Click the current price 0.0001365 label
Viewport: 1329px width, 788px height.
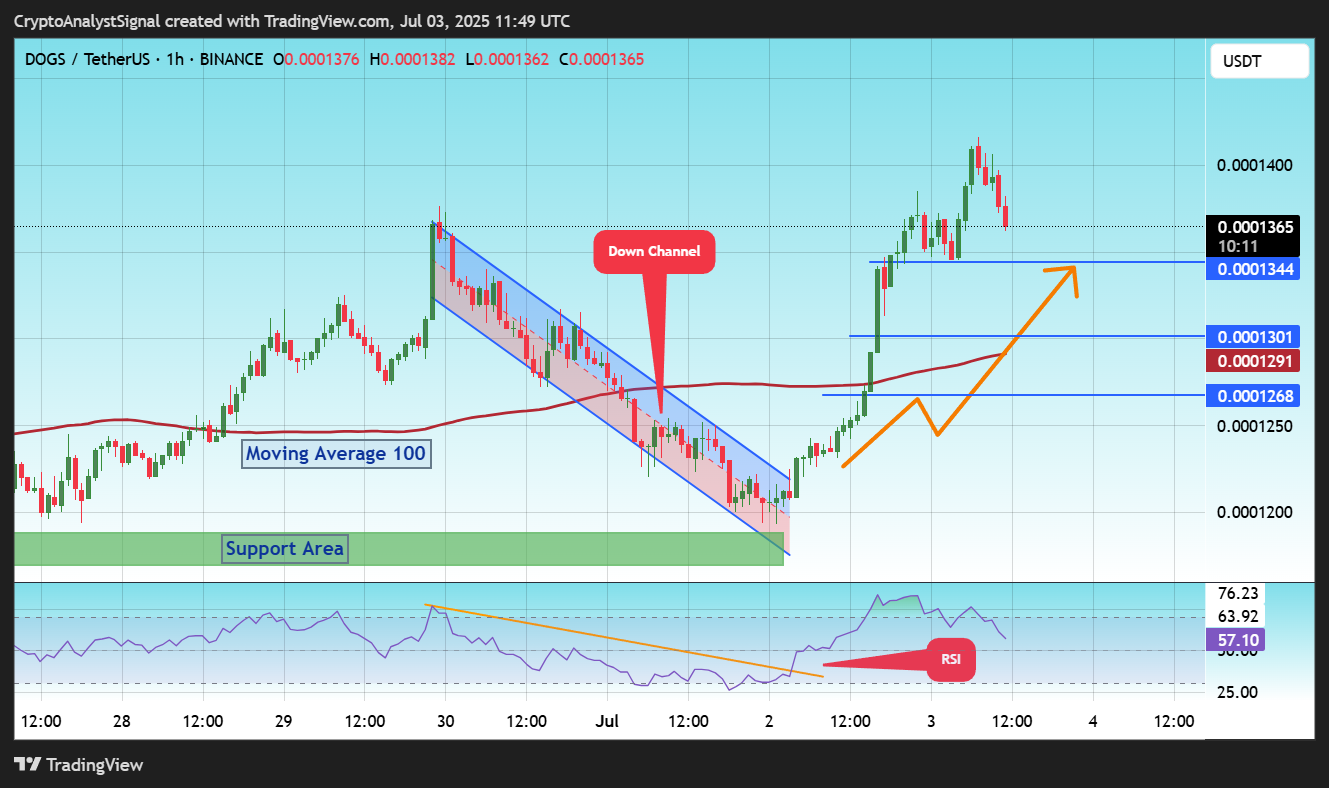pyautogui.click(x=1255, y=227)
